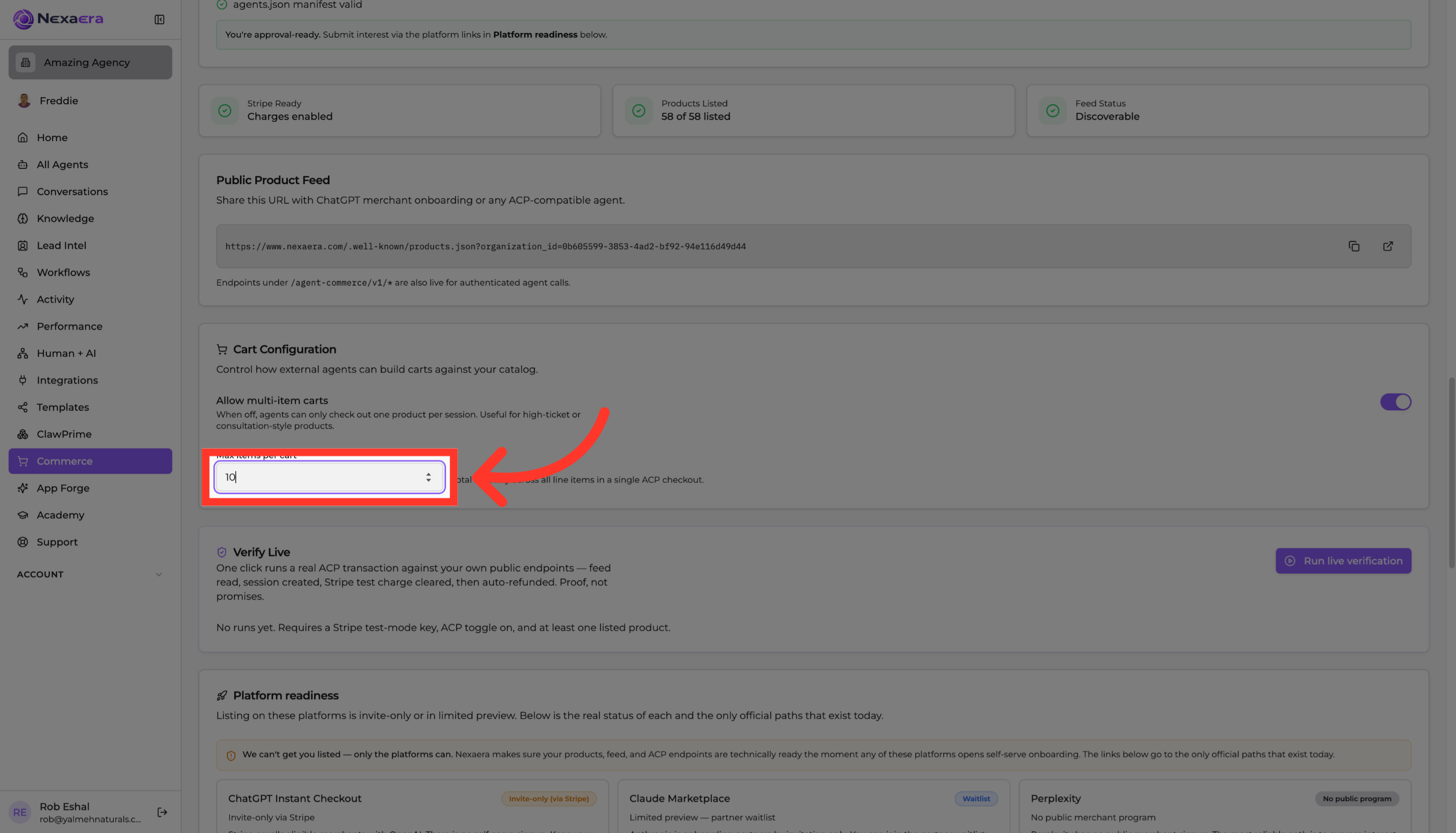The width and height of the screenshot is (1456, 833).
Task: Open All Agents page
Action: (90, 164)
